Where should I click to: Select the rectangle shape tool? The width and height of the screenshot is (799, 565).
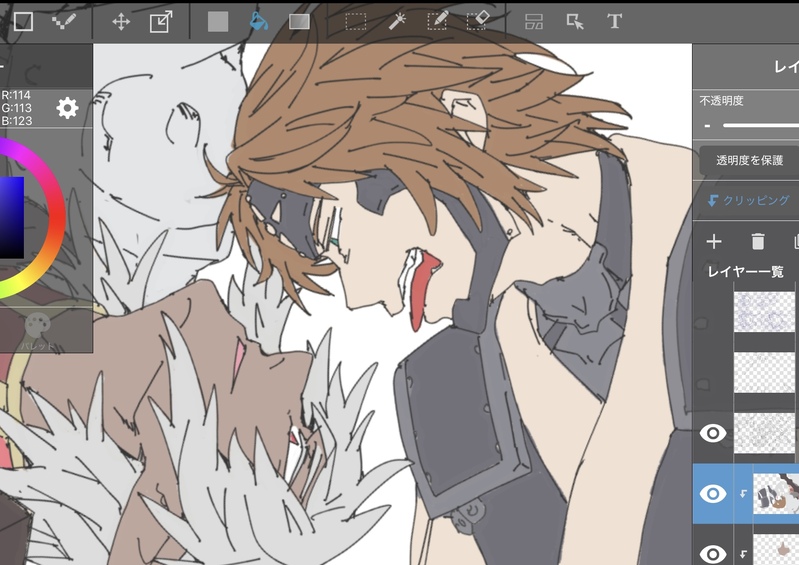pyautogui.click(x=23, y=21)
